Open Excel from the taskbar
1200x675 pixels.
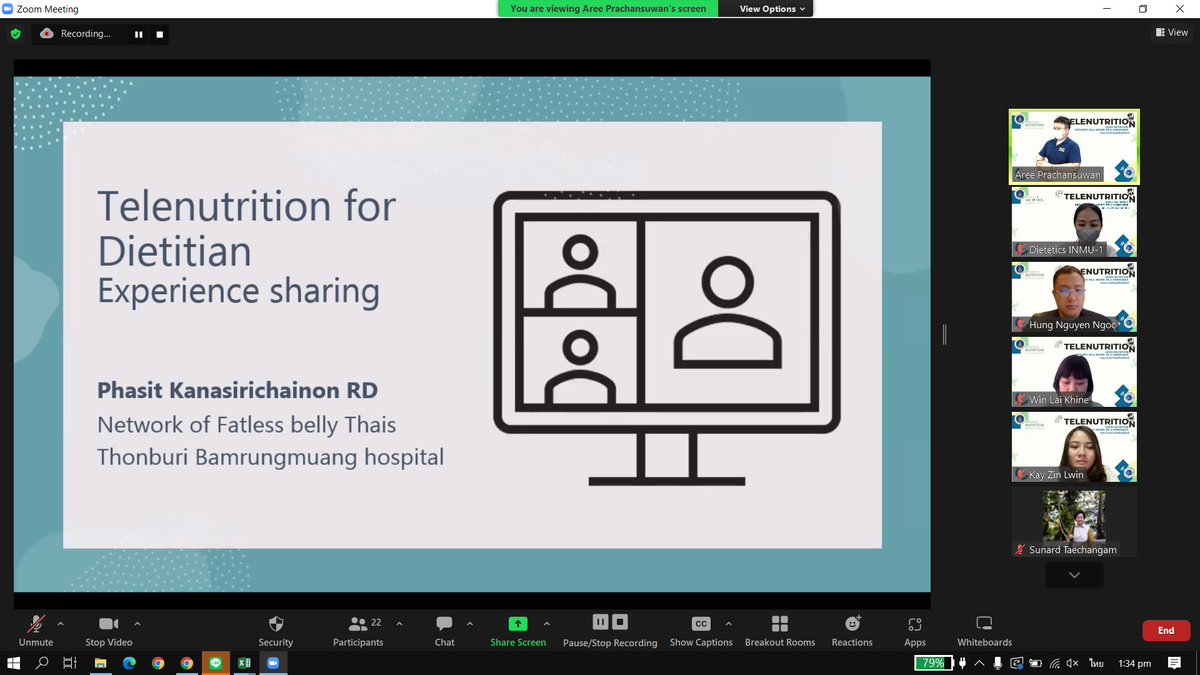(244, 663)
